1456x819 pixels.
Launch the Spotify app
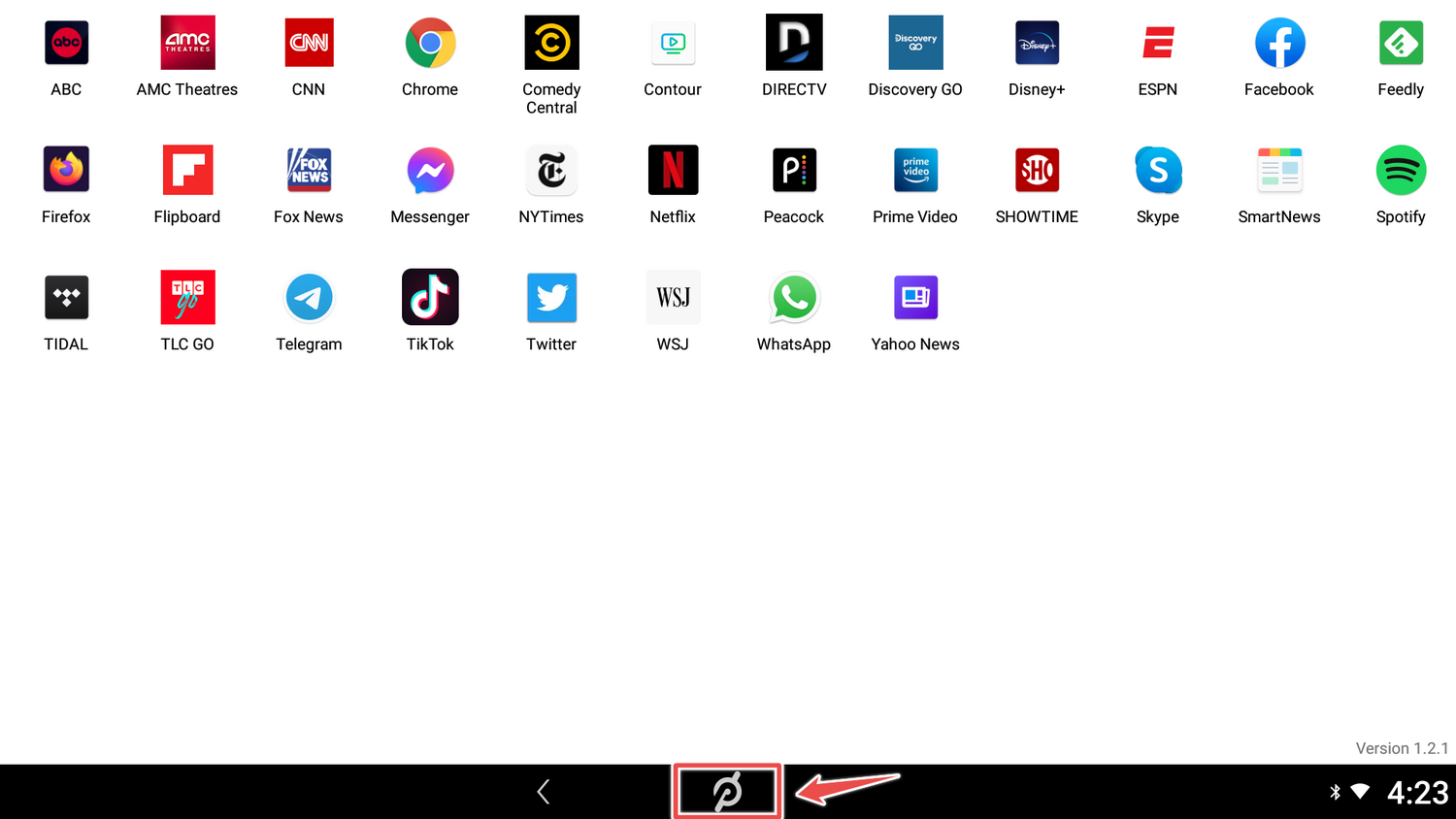(1401, 171)
